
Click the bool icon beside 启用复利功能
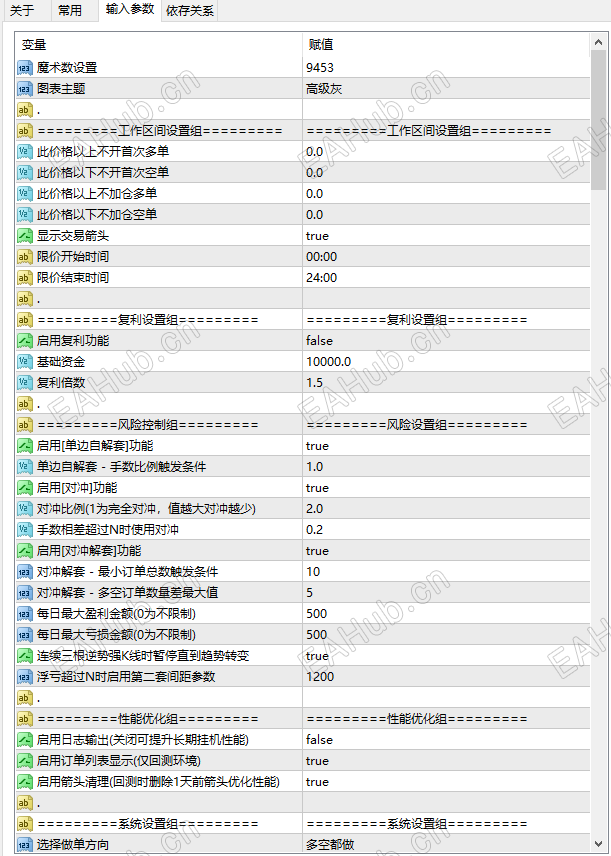click(25, 341)
